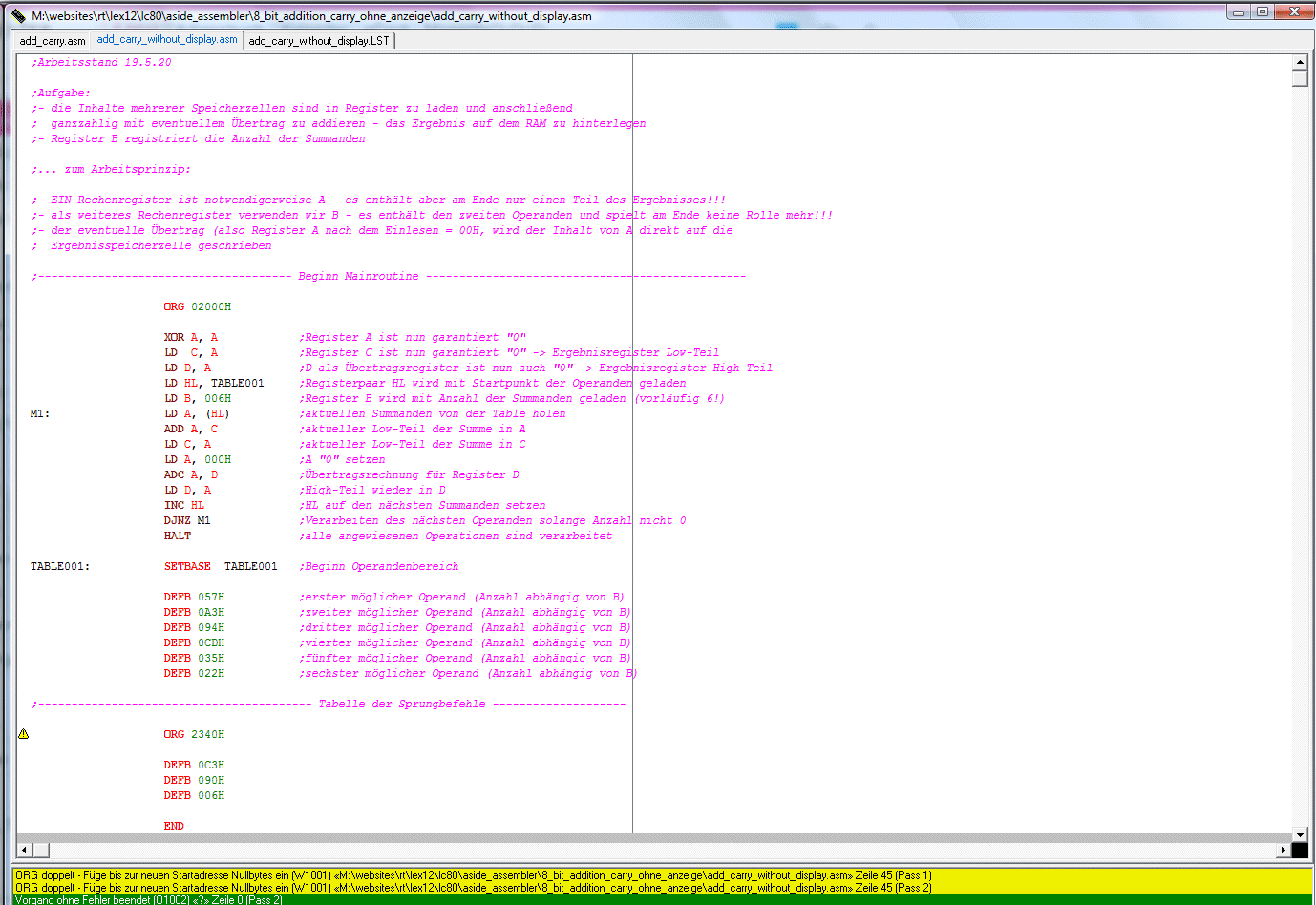Open the add_carry_without_display.LST tab

point(319,41)
